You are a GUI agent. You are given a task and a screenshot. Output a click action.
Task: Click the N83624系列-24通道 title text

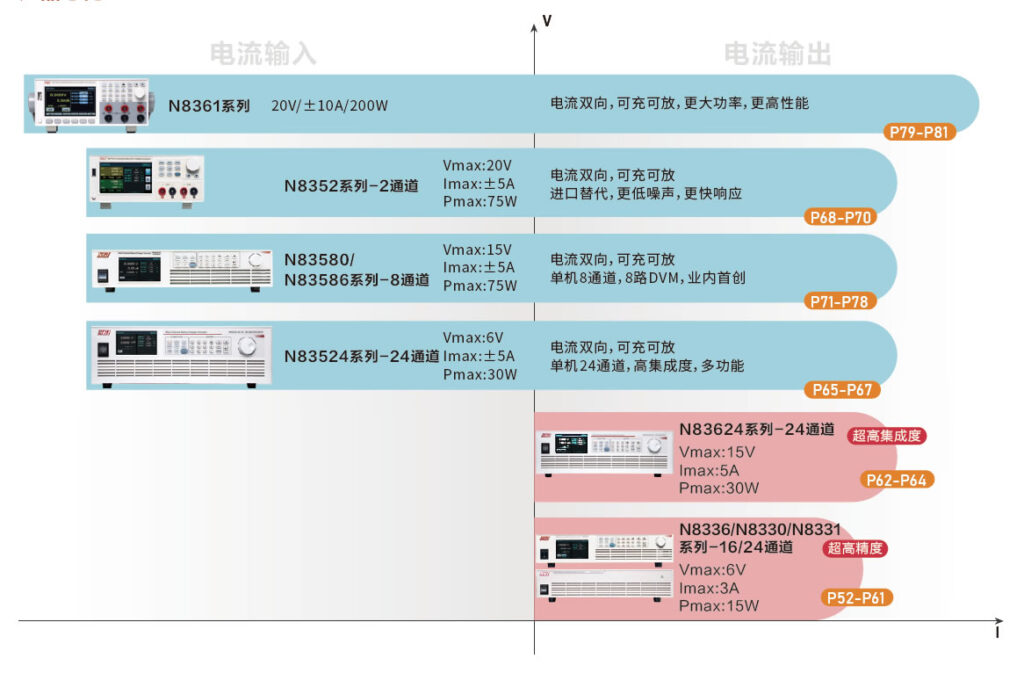[756, 429]
